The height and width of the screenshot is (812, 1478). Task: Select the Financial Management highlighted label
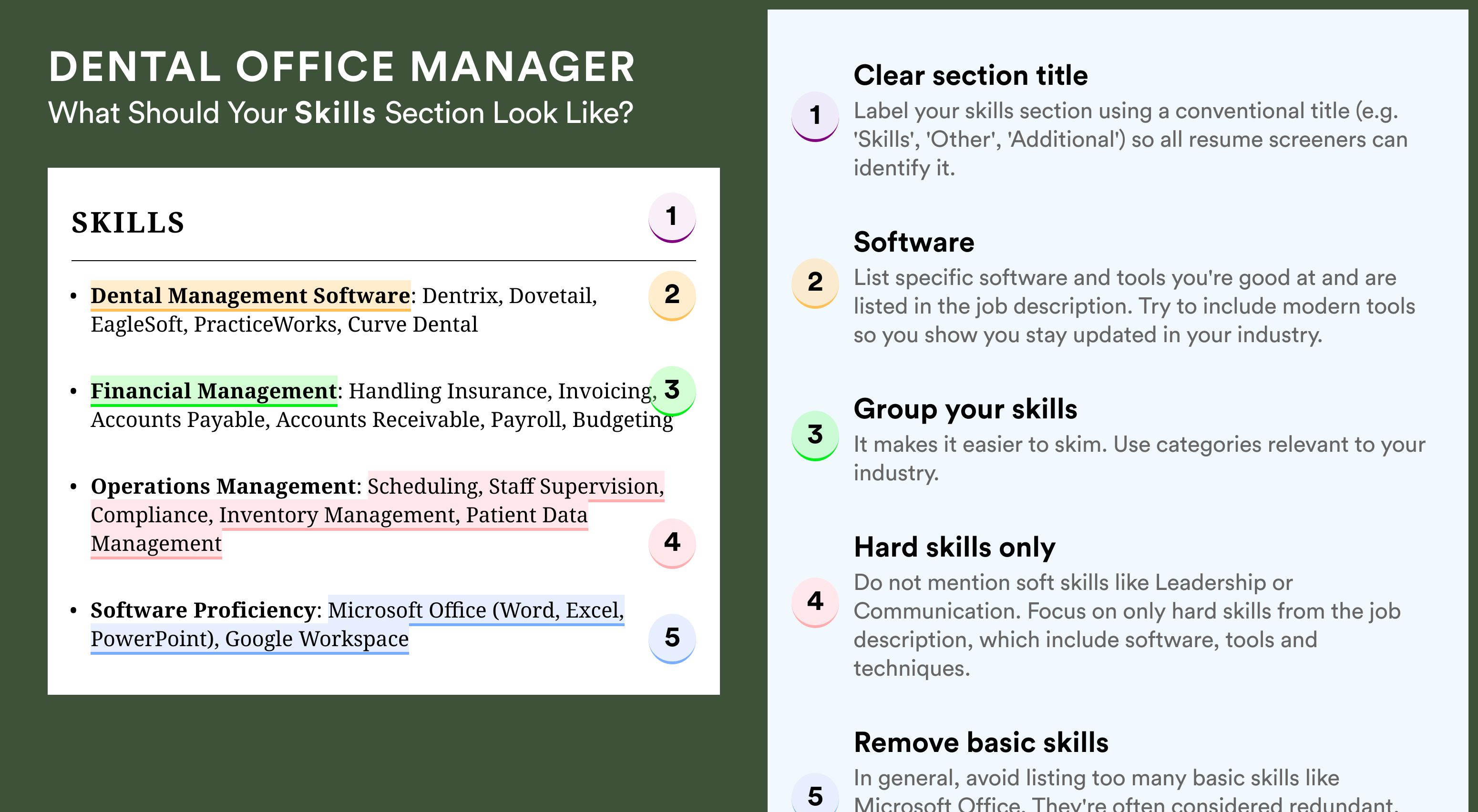pos(214,391)
